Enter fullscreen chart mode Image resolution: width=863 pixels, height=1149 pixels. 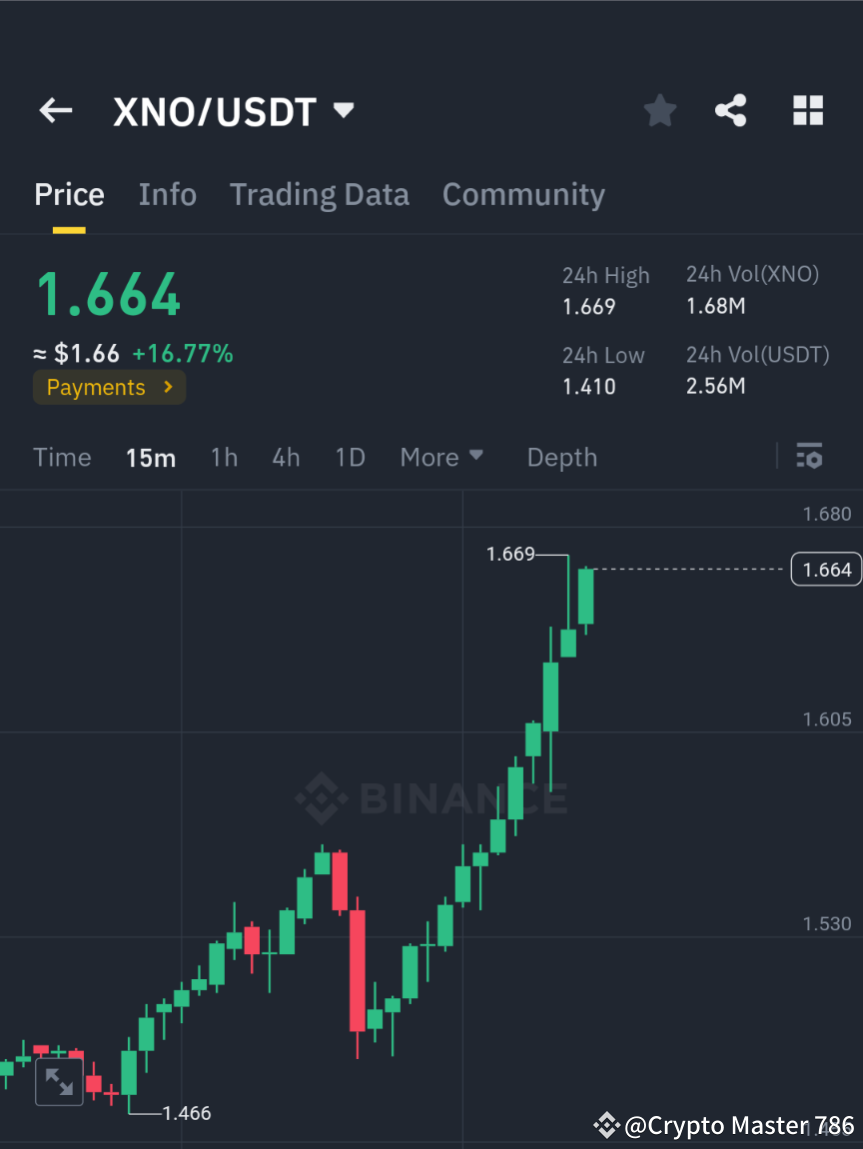click(x=59, y=1081)
